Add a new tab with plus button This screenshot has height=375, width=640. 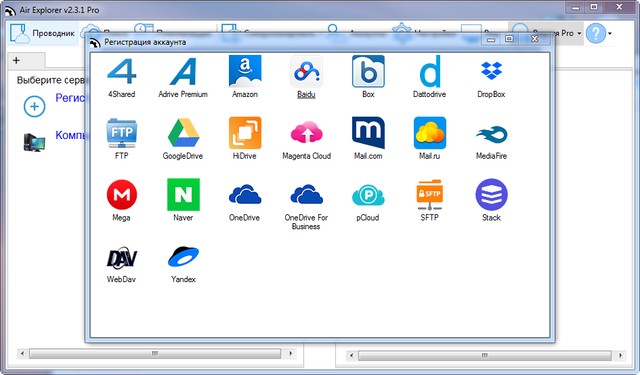tap(16, 60)
